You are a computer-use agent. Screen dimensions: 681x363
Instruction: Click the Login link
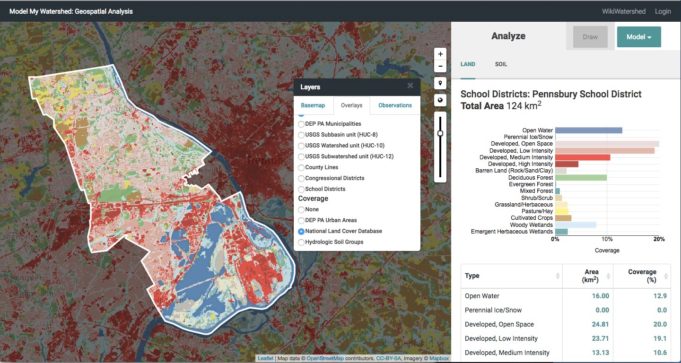(663, 12)
